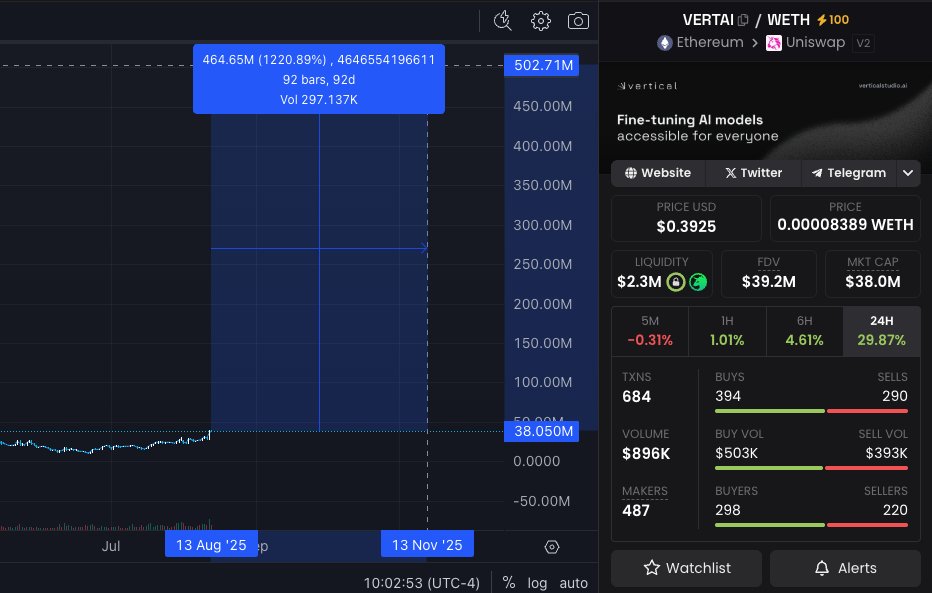932x593 pixels.
Task: Click the BUYS 394 value
Action: (728, 396)
